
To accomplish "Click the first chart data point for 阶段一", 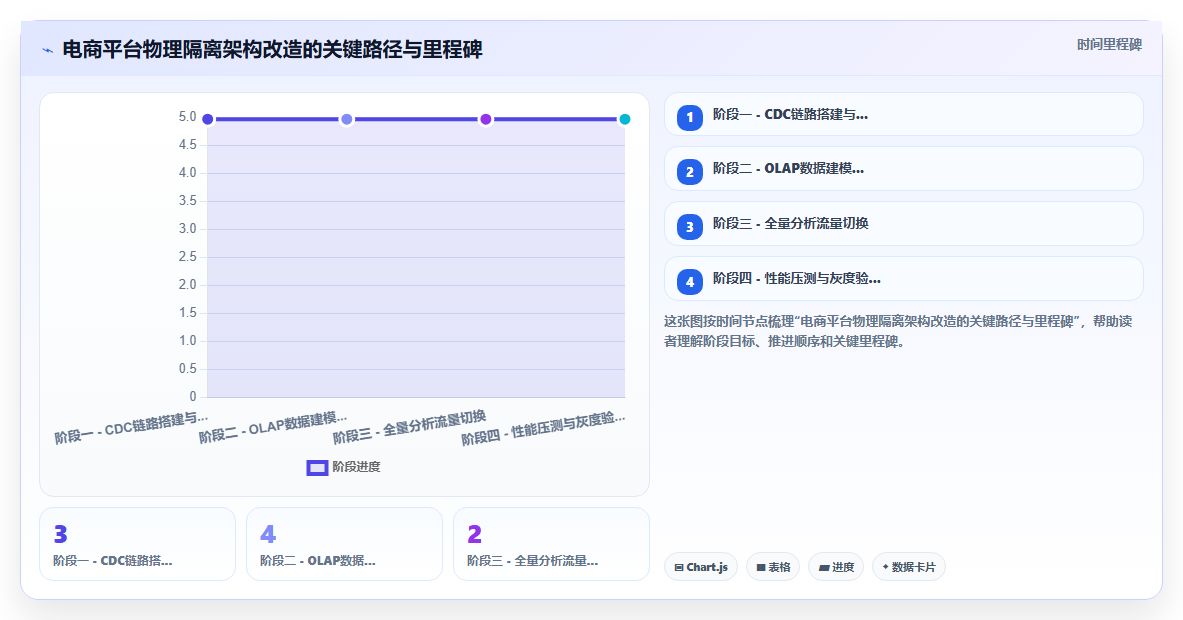I will tap(208, 119).
